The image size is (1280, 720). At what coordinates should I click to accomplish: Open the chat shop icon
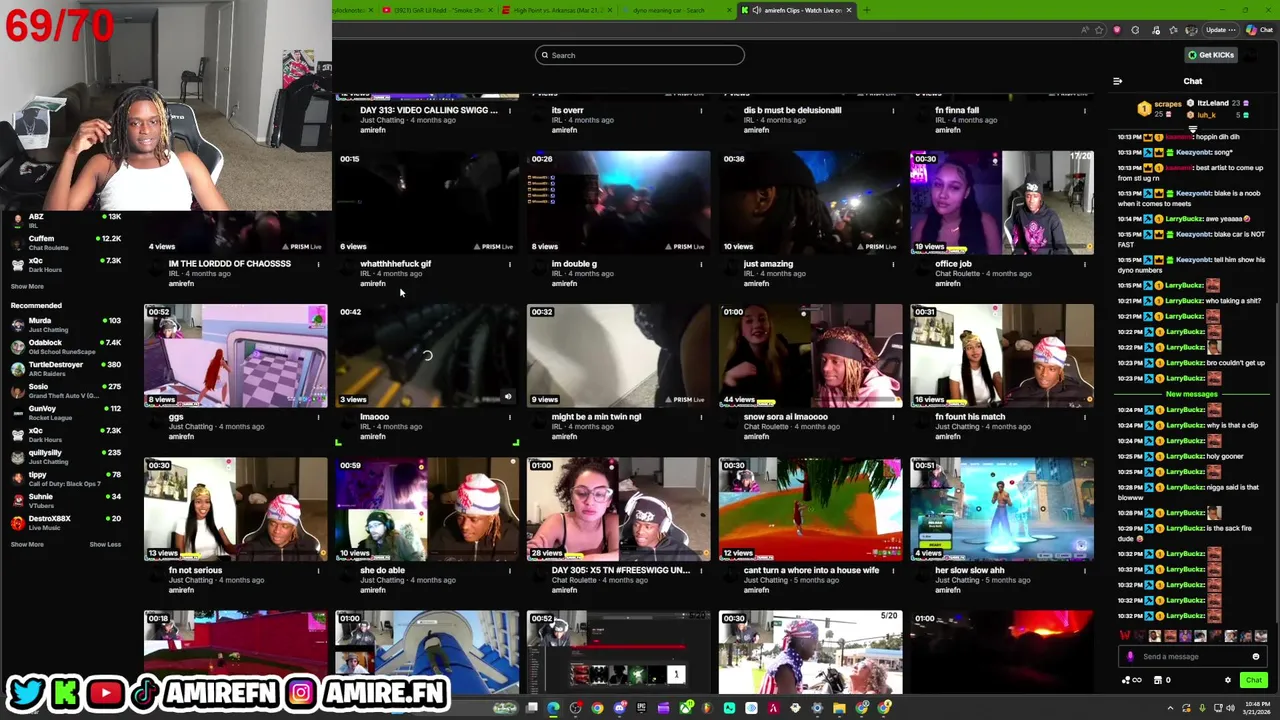pos(1158,680)
